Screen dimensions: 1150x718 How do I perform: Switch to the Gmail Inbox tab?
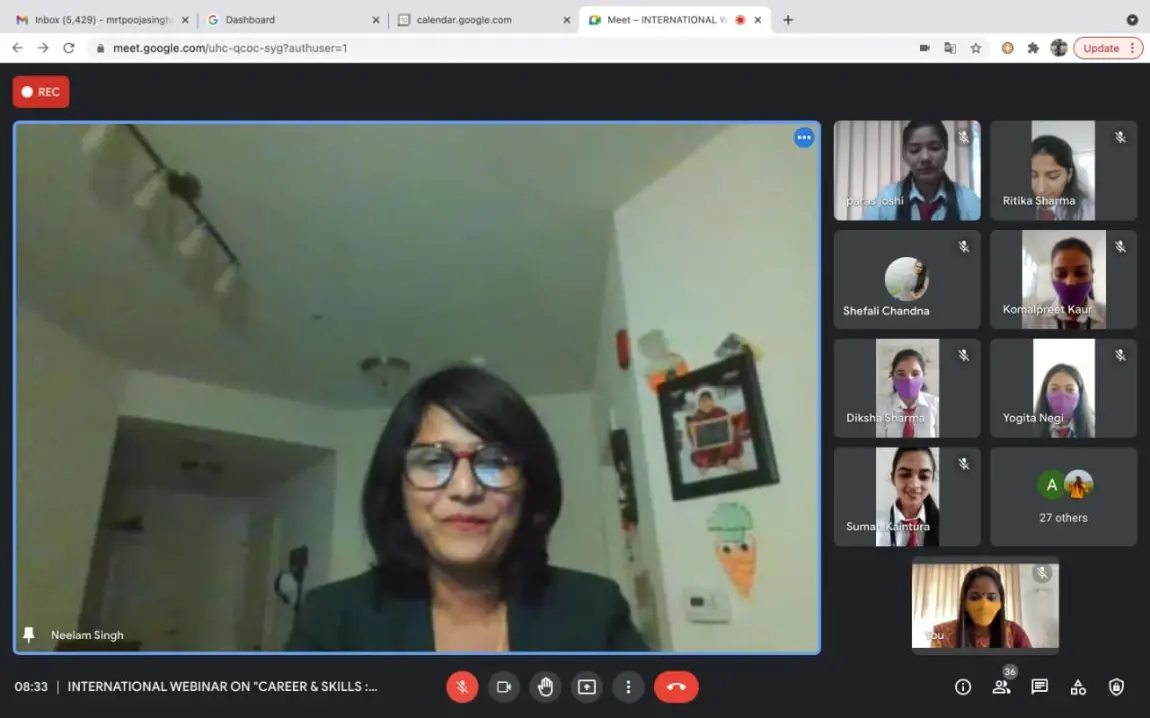[100, 20]
